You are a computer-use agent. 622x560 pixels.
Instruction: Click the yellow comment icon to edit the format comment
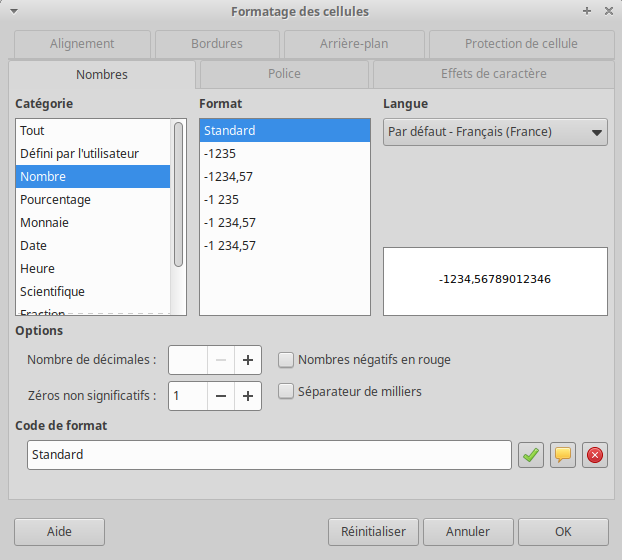coord(563,455)
